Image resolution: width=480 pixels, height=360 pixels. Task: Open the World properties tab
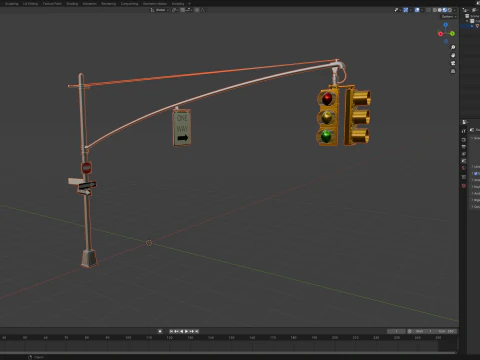coord(464,168)
